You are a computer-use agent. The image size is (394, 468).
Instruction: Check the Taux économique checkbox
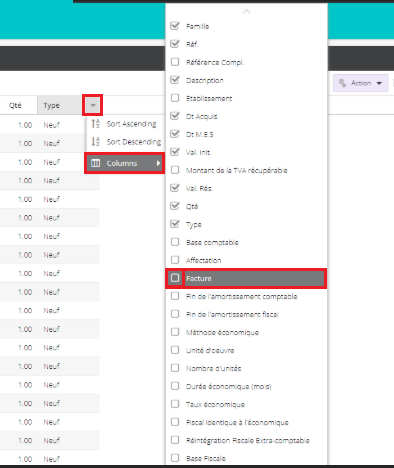[x=175, y=404]
